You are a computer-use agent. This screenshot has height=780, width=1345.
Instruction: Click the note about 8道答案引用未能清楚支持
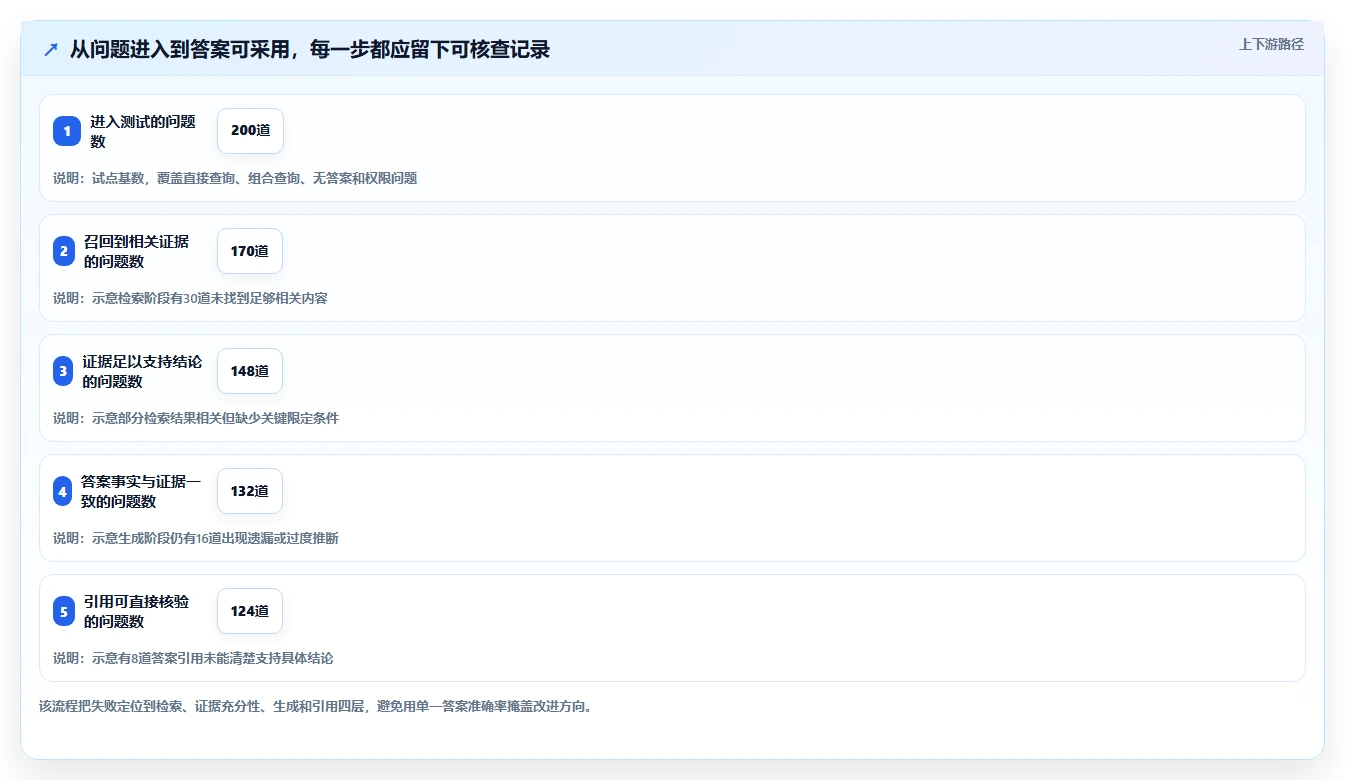tap(193, 658)
